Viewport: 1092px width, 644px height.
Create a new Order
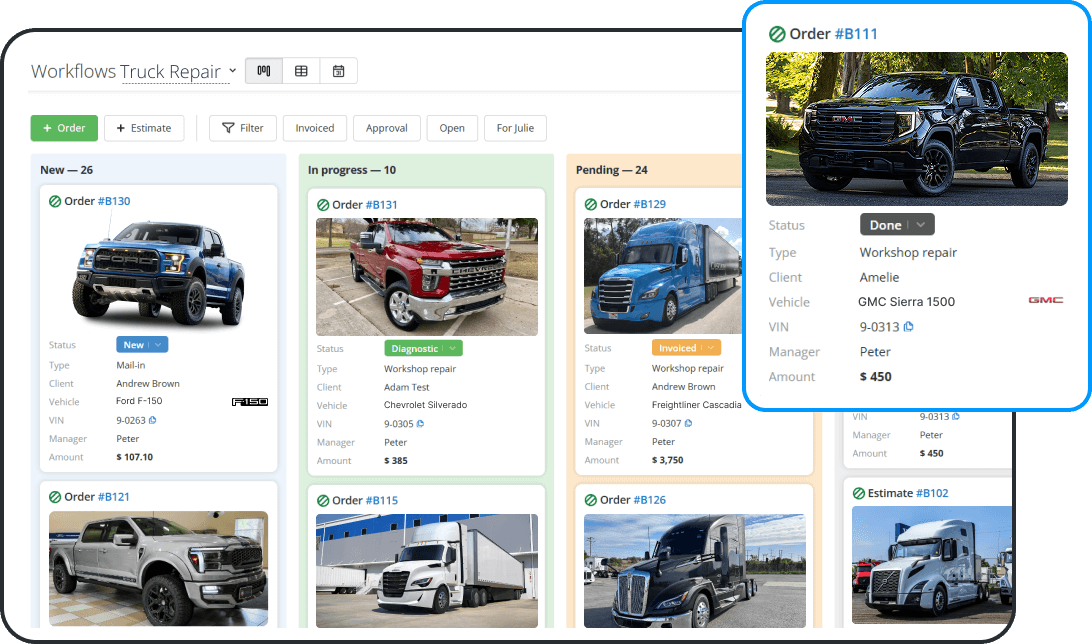click(63, 128)
